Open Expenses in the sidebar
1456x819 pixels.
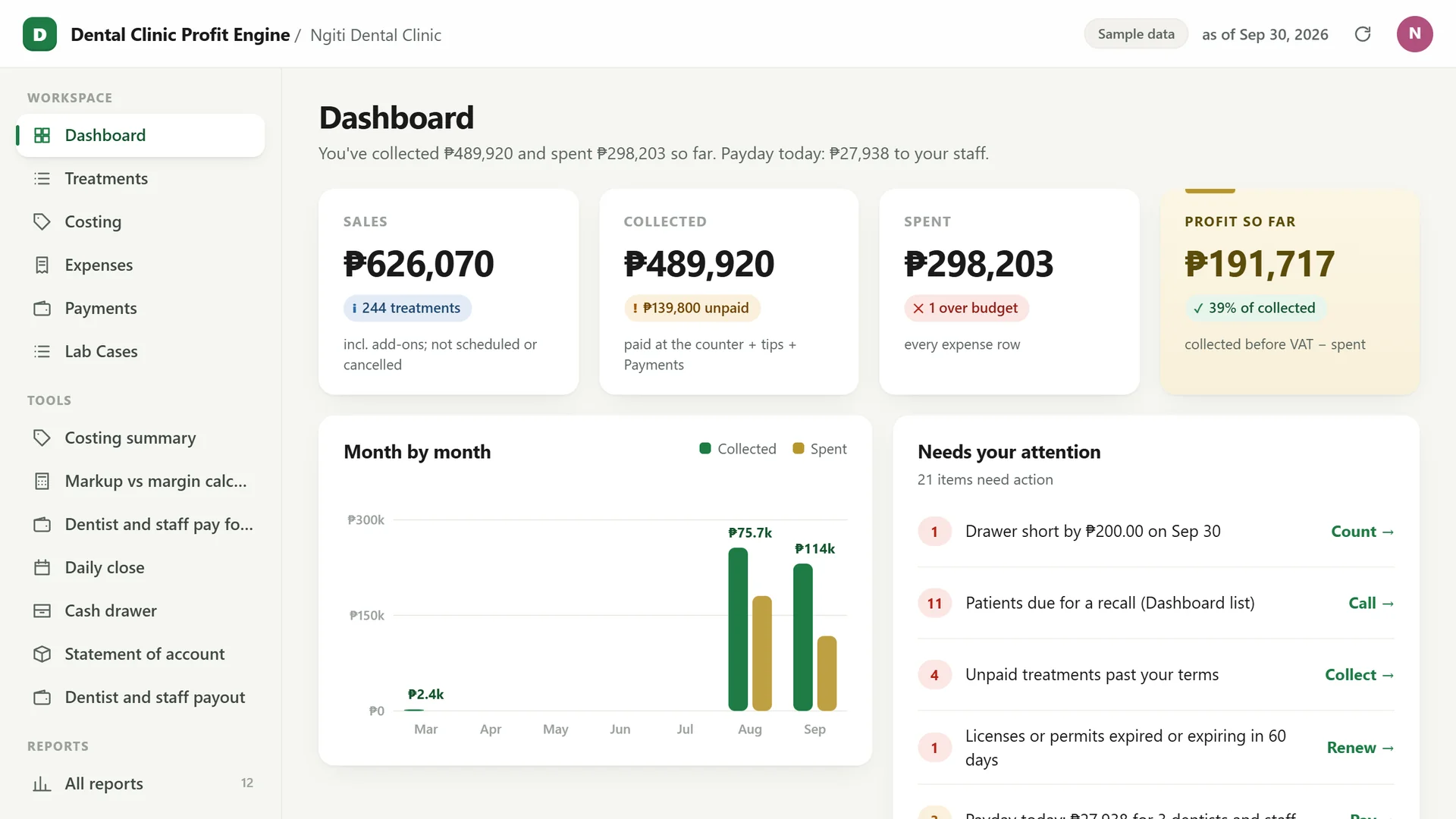(140, 265)
